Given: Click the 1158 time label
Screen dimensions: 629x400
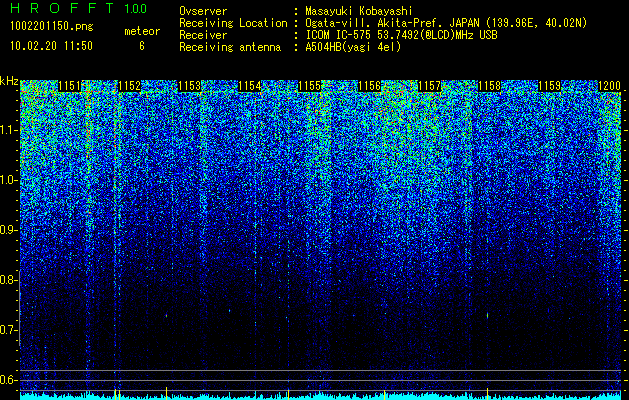Looking at the screenshot, I should coord(489,86).
